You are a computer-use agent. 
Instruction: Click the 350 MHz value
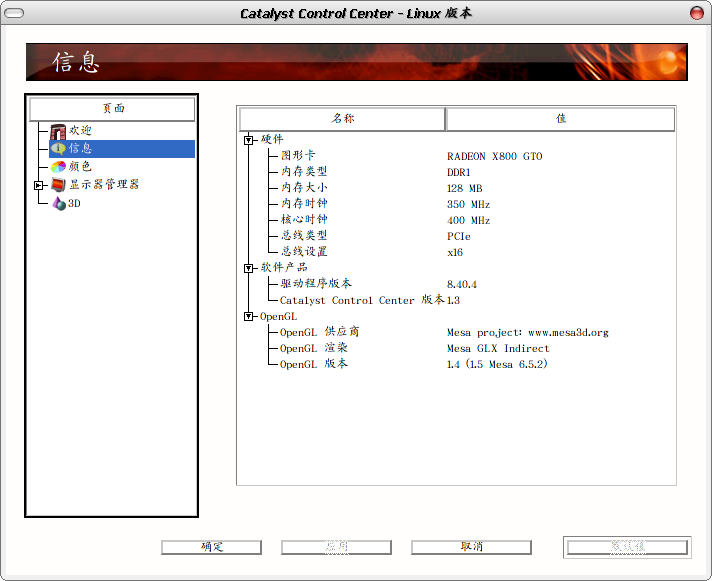pyautogui.click(x=468, y=204)
